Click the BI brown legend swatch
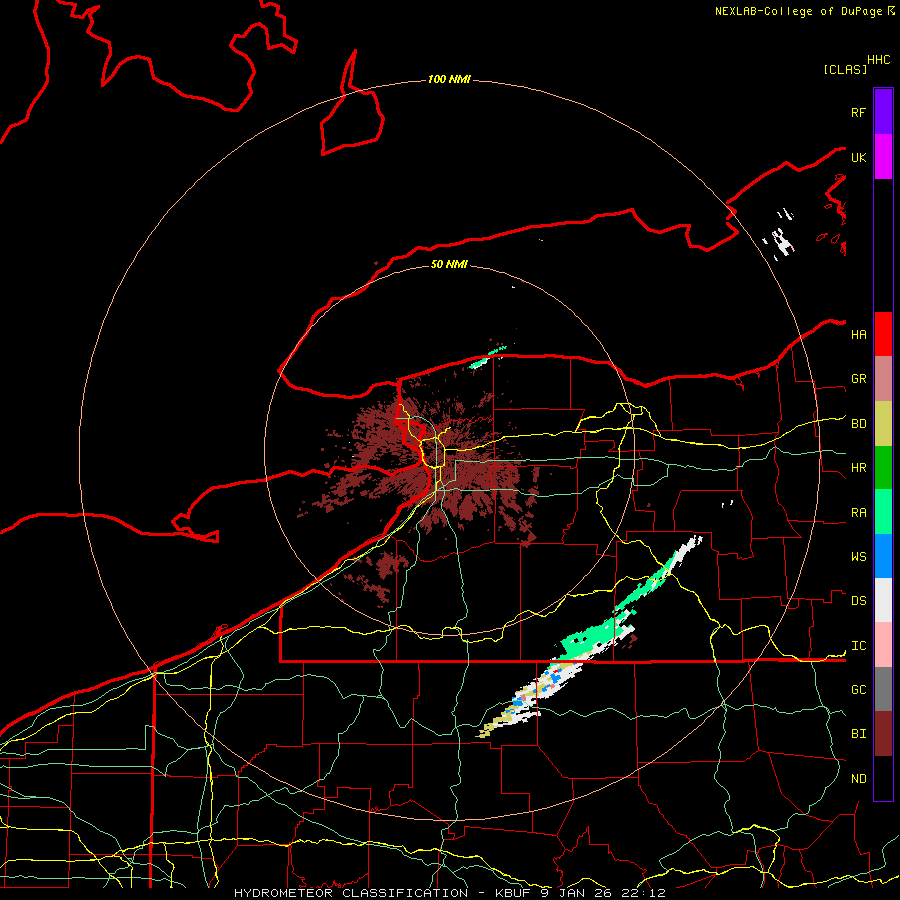The width and height of the screenshot is (900, 900). (x=883, y=734)
